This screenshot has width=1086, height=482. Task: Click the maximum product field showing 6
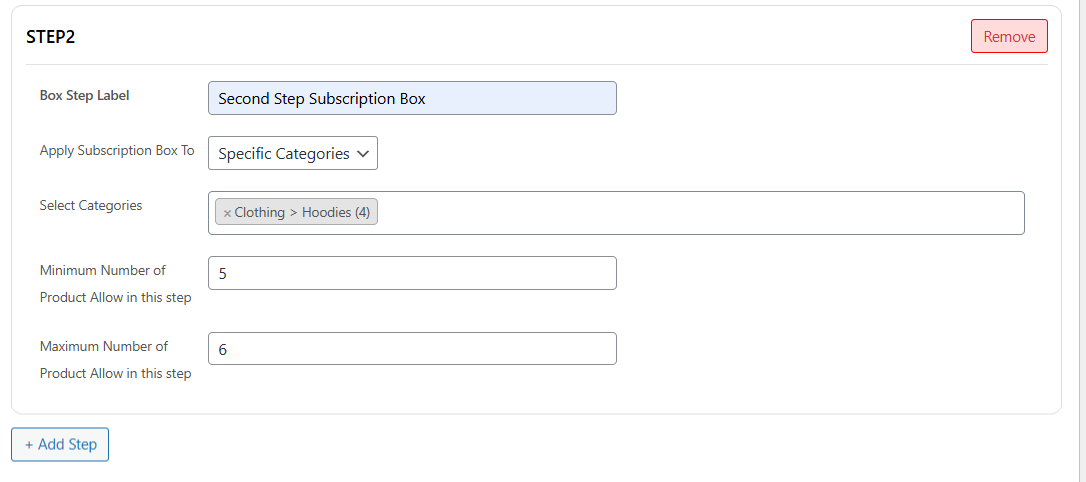(412, 349)
